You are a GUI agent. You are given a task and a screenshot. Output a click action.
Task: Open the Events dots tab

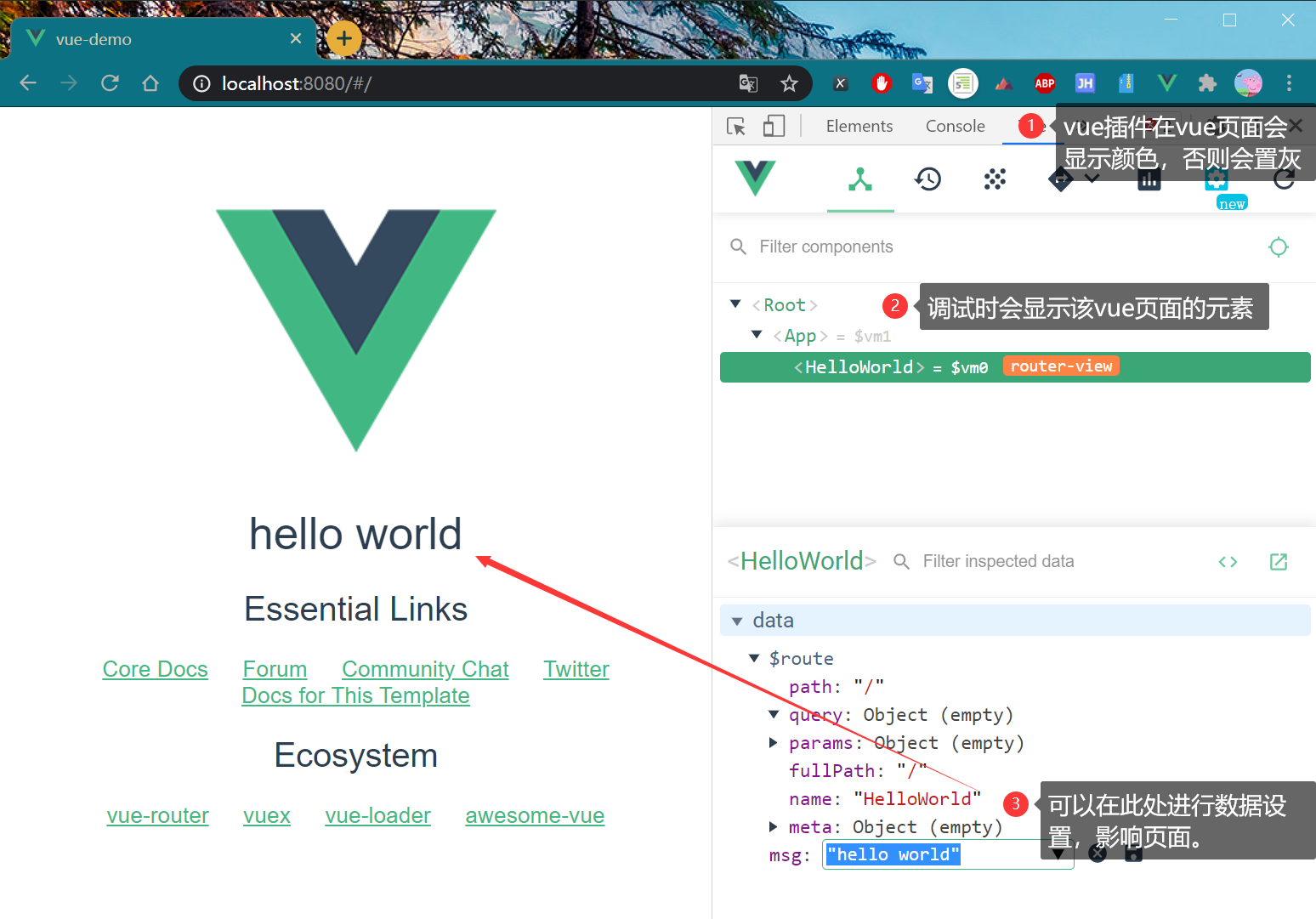tap(995, 179)
